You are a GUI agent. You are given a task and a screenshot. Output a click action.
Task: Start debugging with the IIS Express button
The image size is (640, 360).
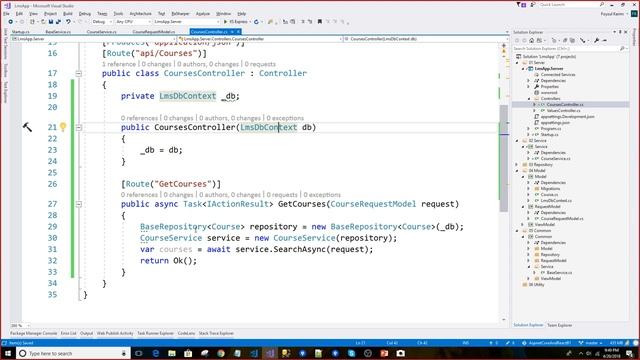tap(236, 22)
